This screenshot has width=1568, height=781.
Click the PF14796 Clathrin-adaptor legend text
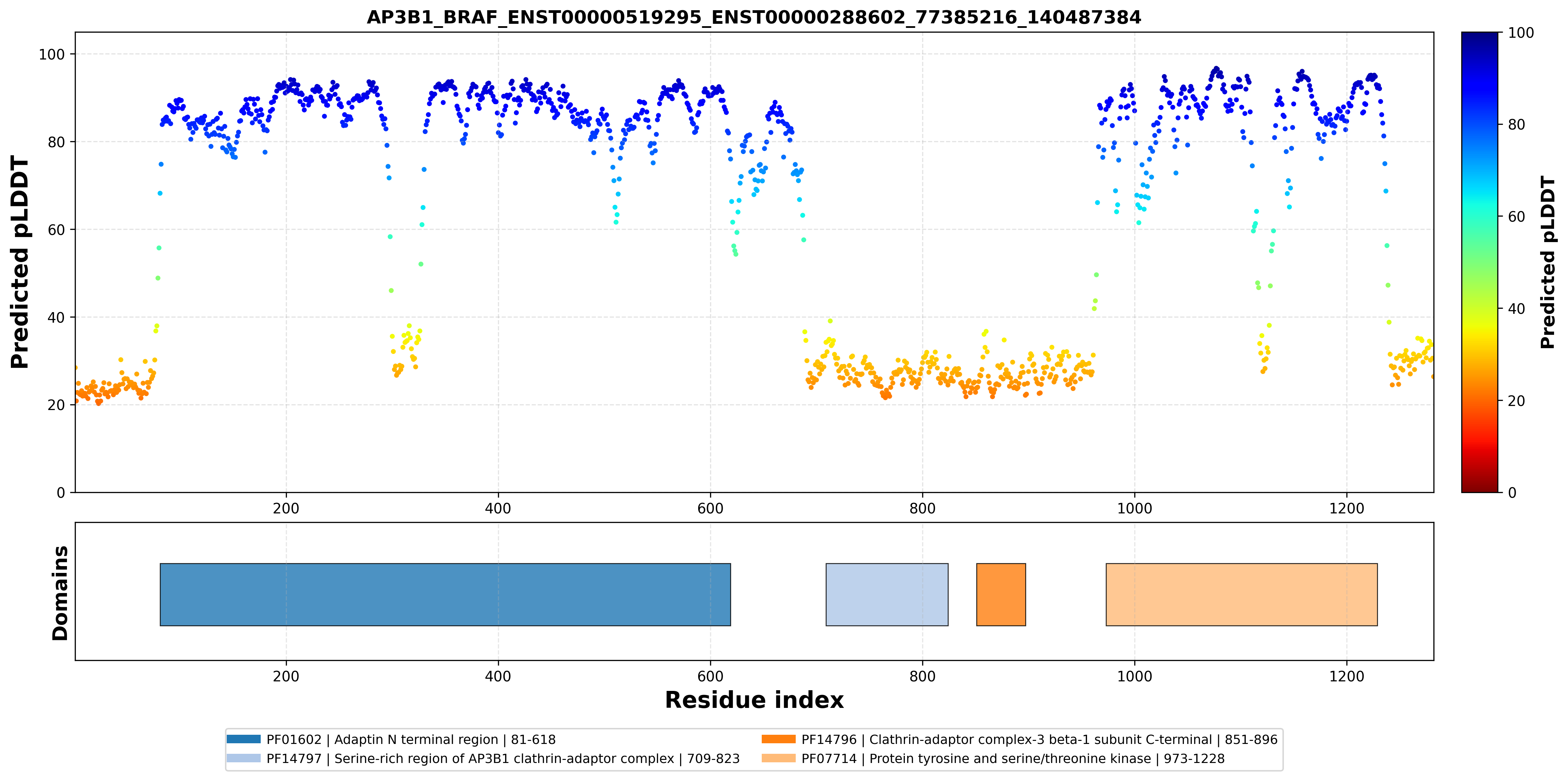[x=1039, y=740]
